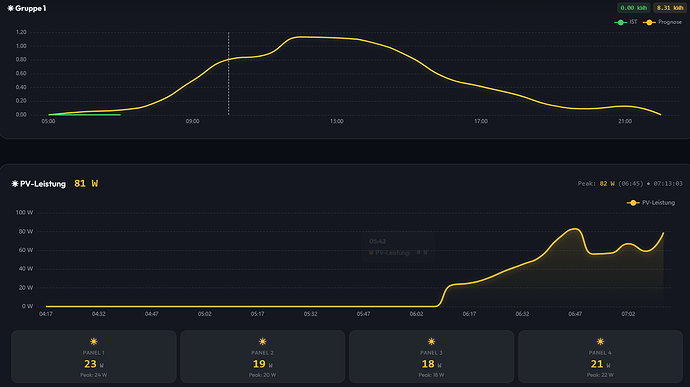Click the 13:00 label on forecast axis
This screenshot has width=690, height=387.
(337, 122)
